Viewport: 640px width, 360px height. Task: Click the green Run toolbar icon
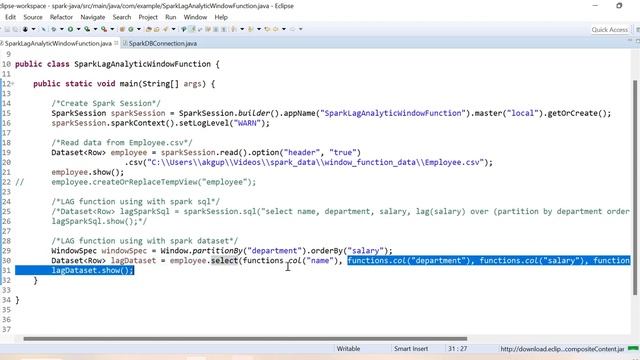pos(70,29)
